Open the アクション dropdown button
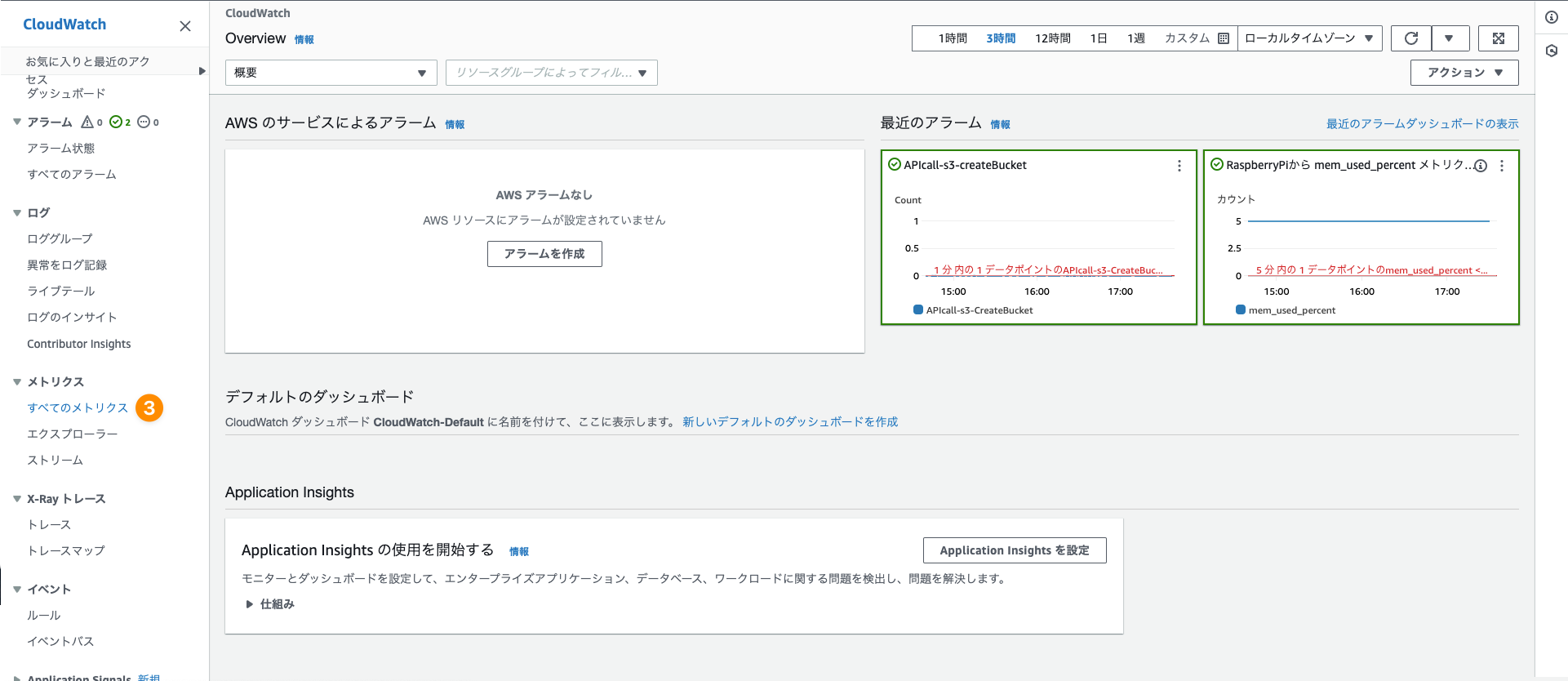This screenshot has height=681, width=1568. click(x=1464, y=73)
